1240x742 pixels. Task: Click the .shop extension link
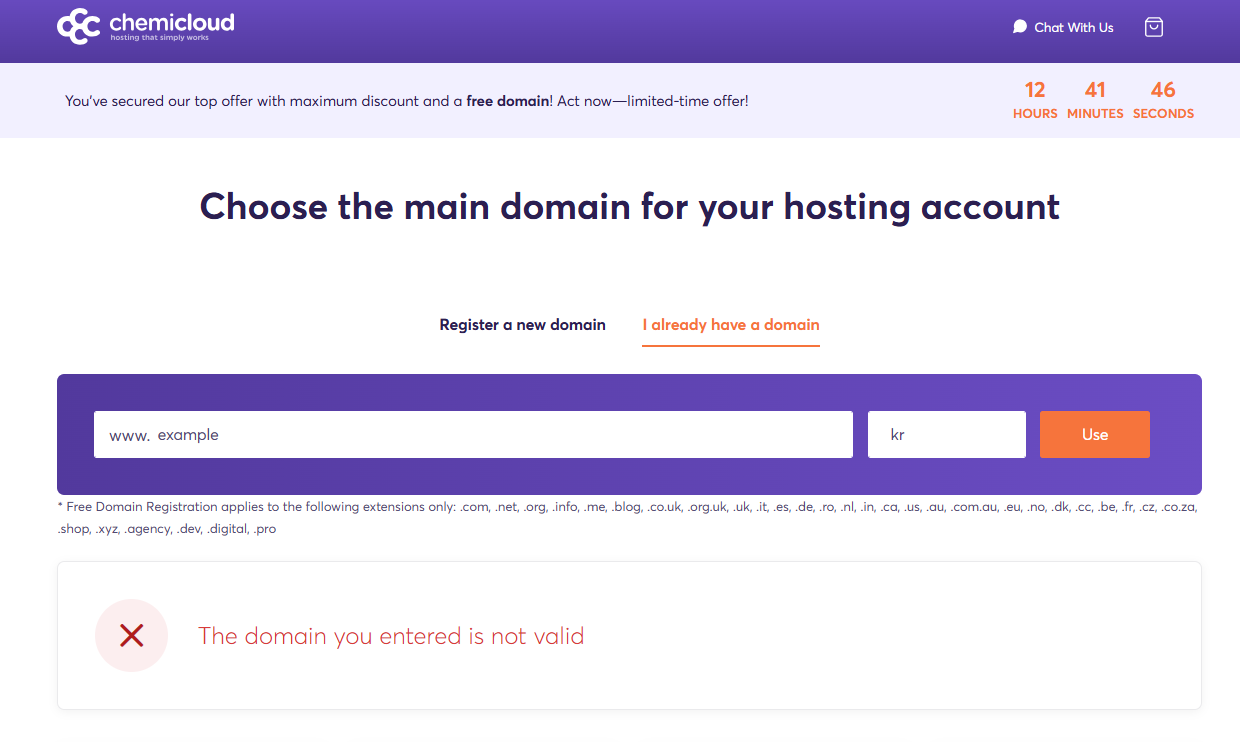(x=76, y=528)
